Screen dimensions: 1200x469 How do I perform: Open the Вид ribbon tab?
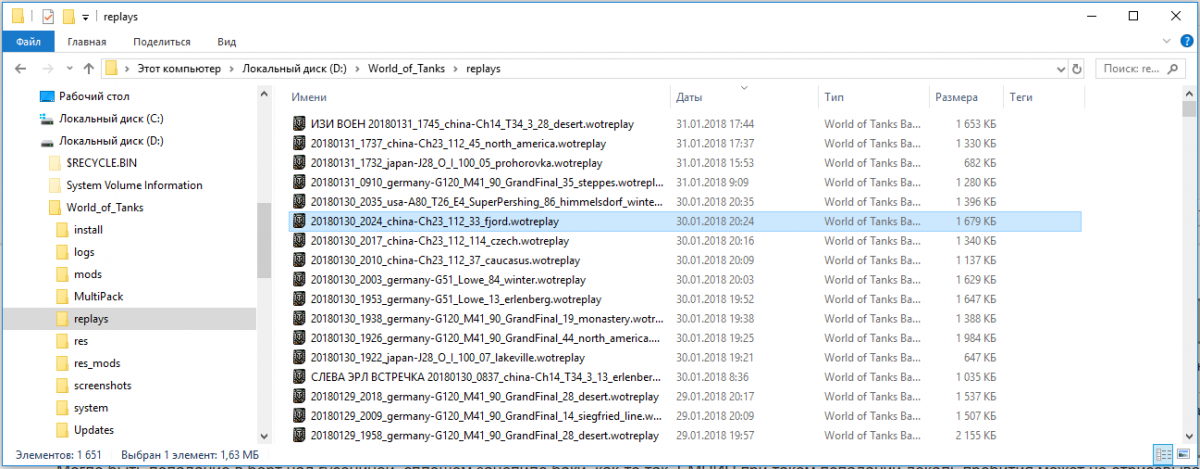pyautogui.click(x=227, y=42)
